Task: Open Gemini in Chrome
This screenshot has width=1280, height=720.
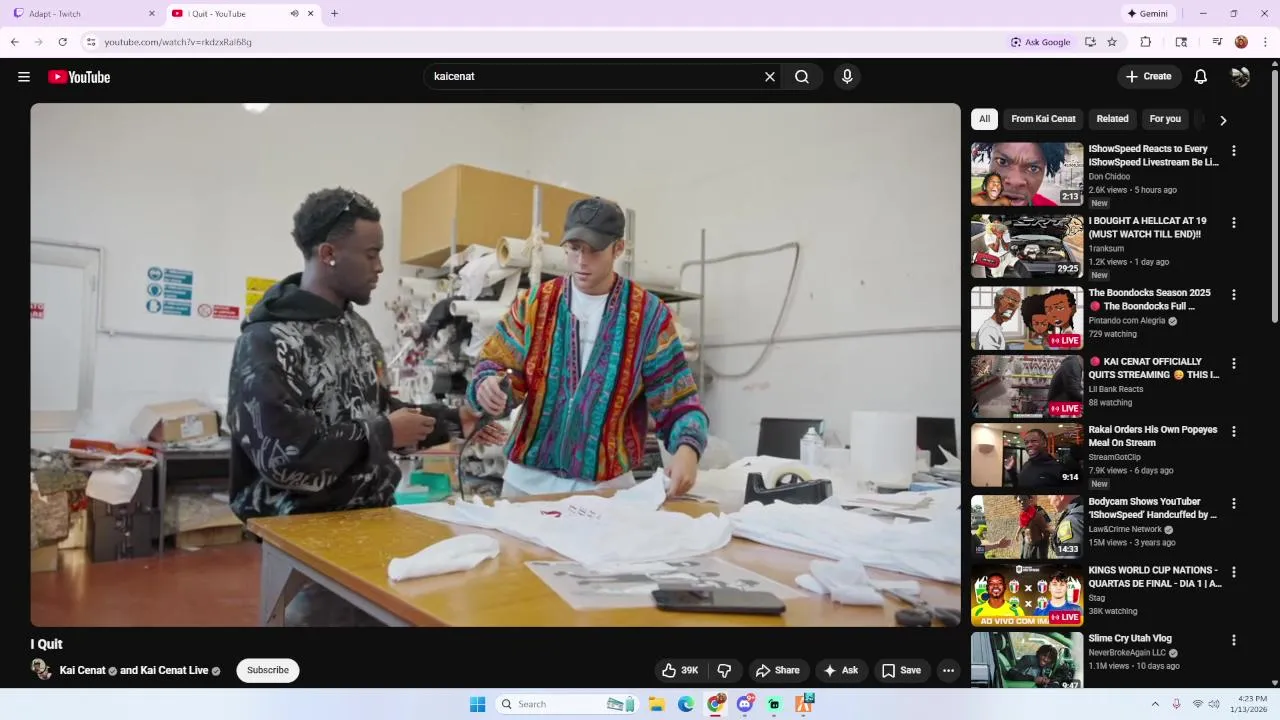Action: [1148, 14]
